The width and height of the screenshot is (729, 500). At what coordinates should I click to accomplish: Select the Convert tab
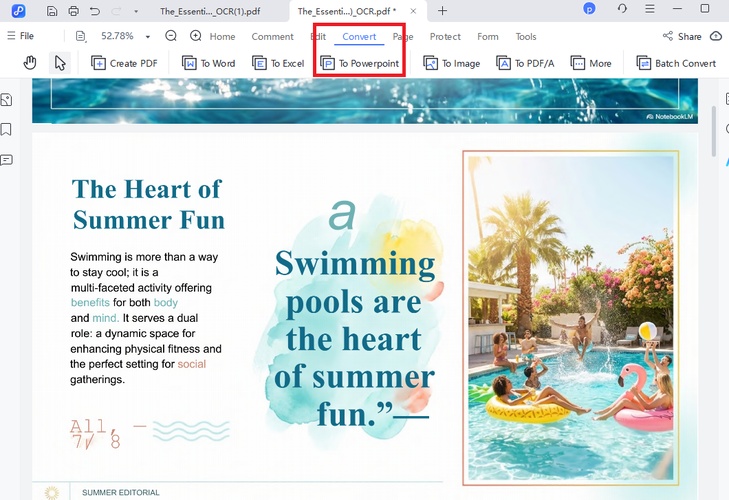[x=359, y=36]
